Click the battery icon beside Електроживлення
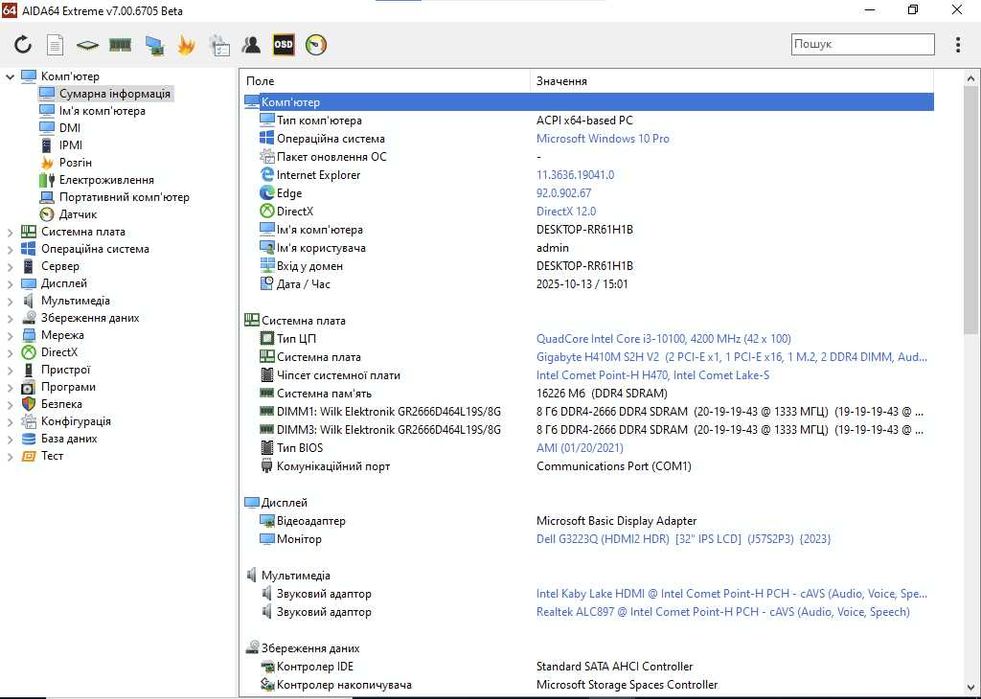This screenshot has width=981, height=699. pyautogui.click(x=47, y=180)
